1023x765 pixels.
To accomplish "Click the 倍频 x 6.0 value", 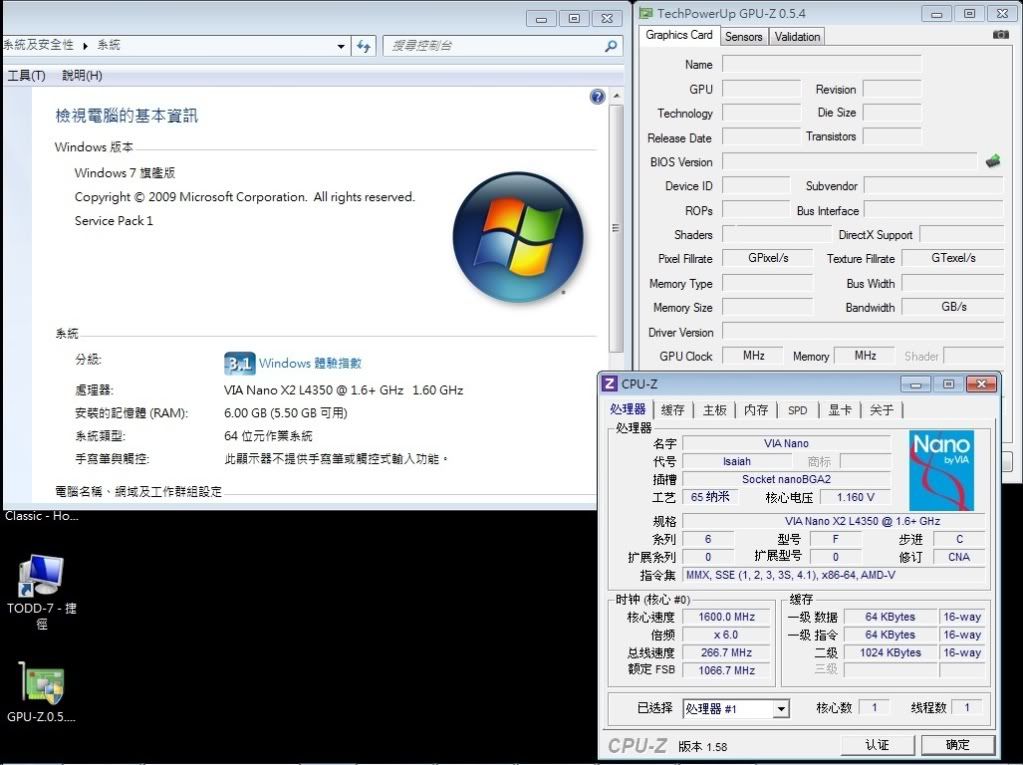I will pyautogui.click(x=726, y=635).
